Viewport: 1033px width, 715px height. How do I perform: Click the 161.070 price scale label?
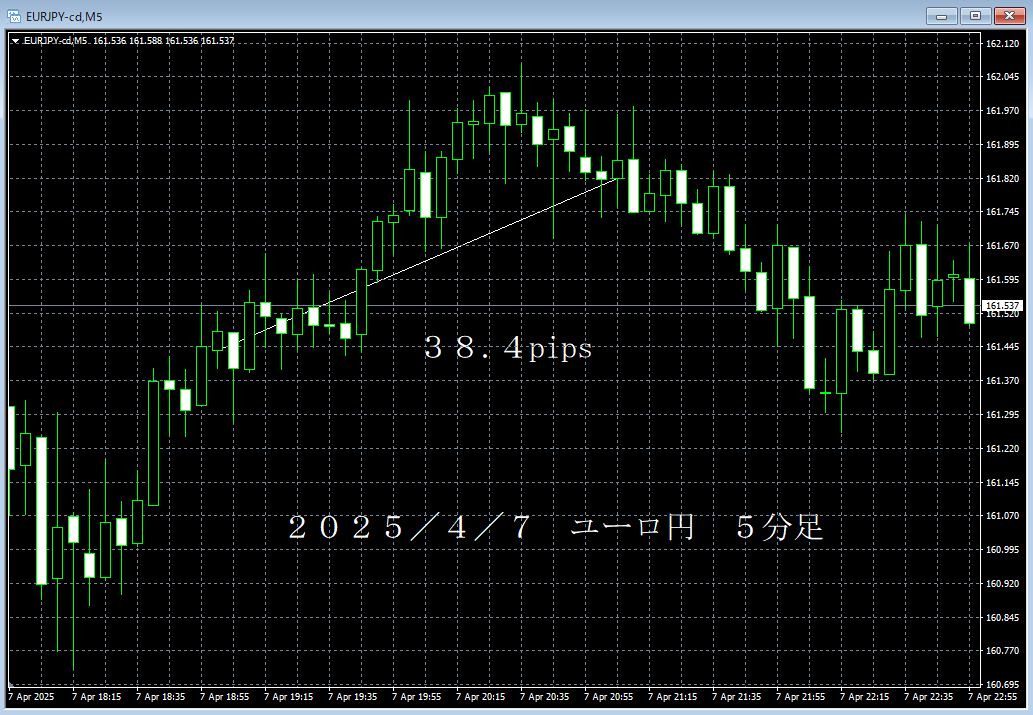coord(1002,515)
